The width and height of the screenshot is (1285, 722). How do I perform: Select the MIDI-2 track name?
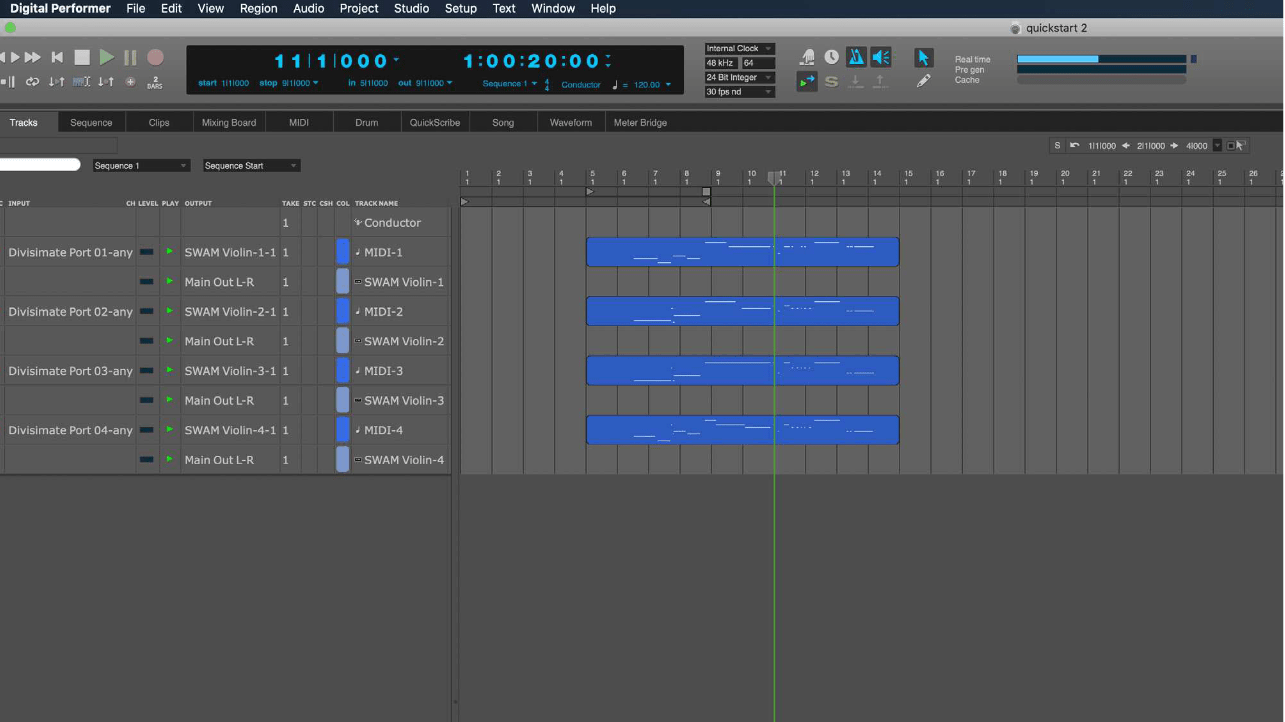[384, 312]
